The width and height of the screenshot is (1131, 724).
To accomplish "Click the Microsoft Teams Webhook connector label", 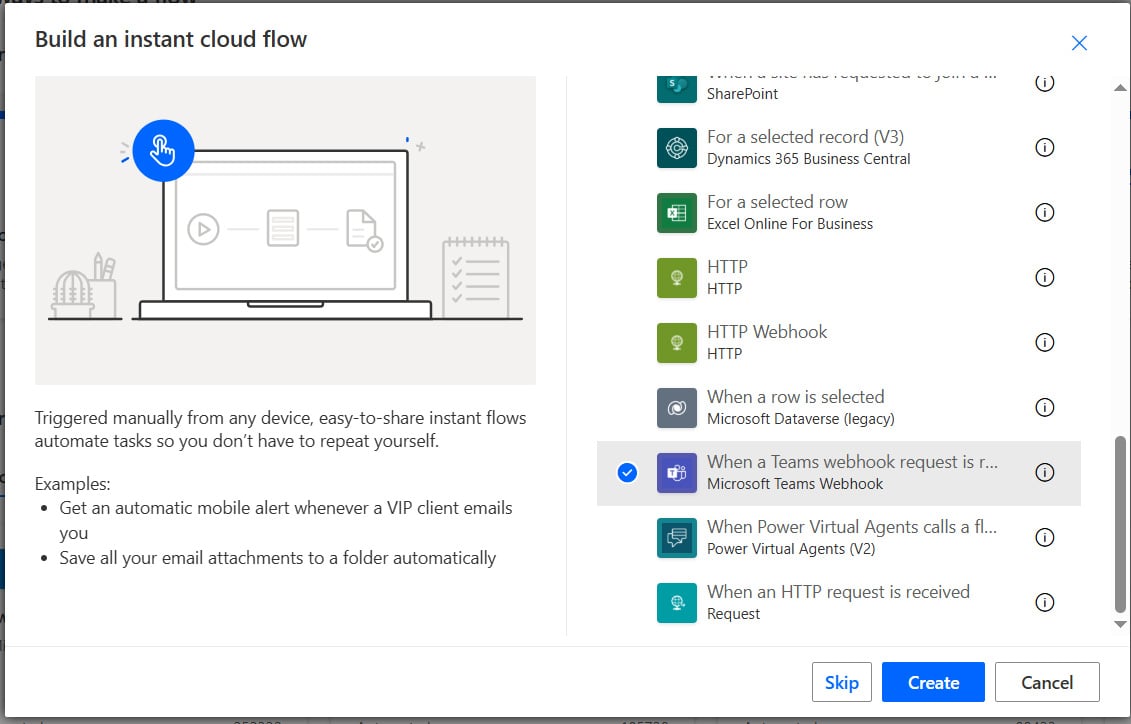I will point(795,484).
